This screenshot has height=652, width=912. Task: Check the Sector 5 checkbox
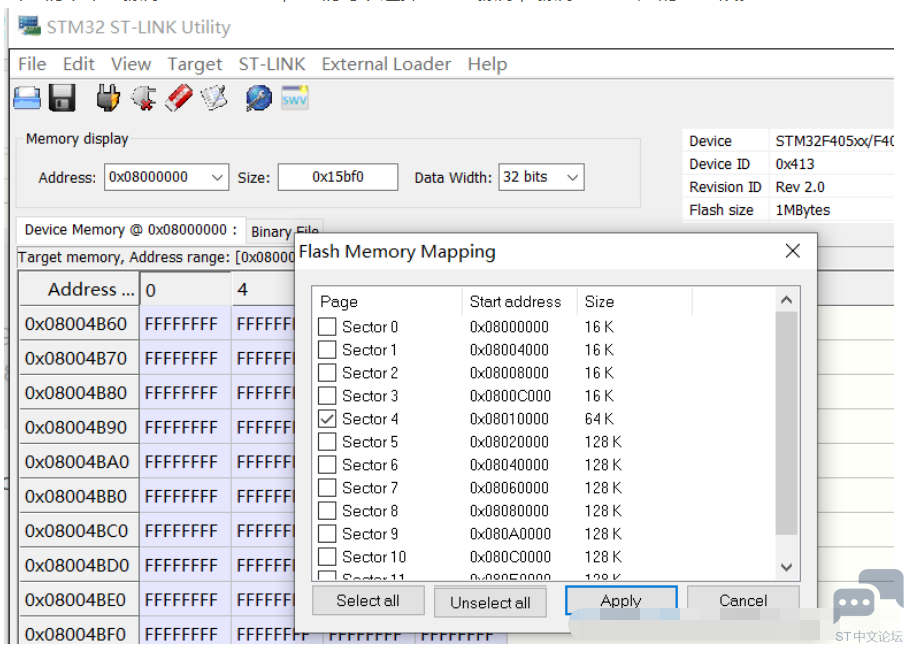coord(327,441)
